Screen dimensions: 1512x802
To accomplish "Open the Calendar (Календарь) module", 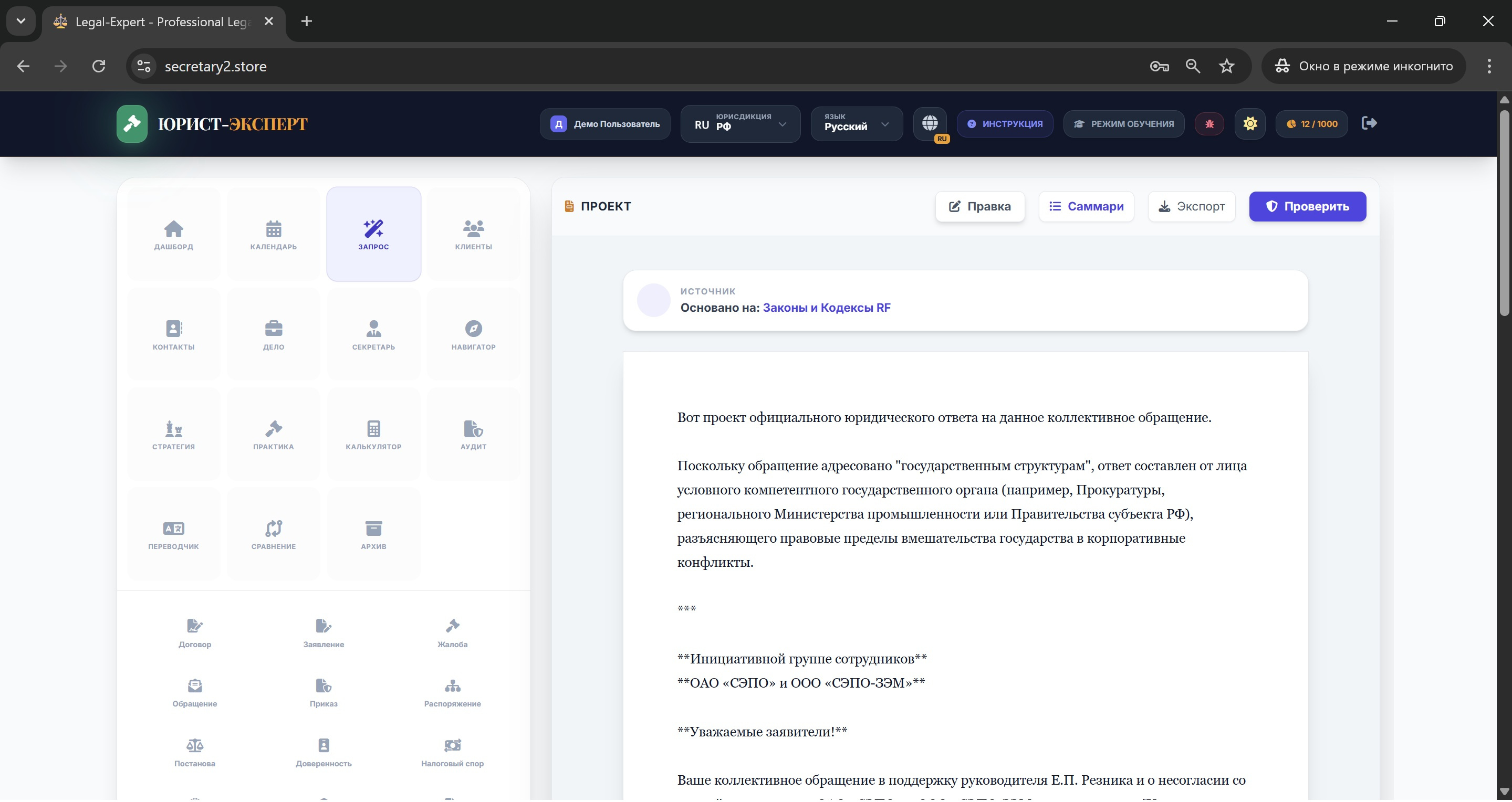I will 274,234.
